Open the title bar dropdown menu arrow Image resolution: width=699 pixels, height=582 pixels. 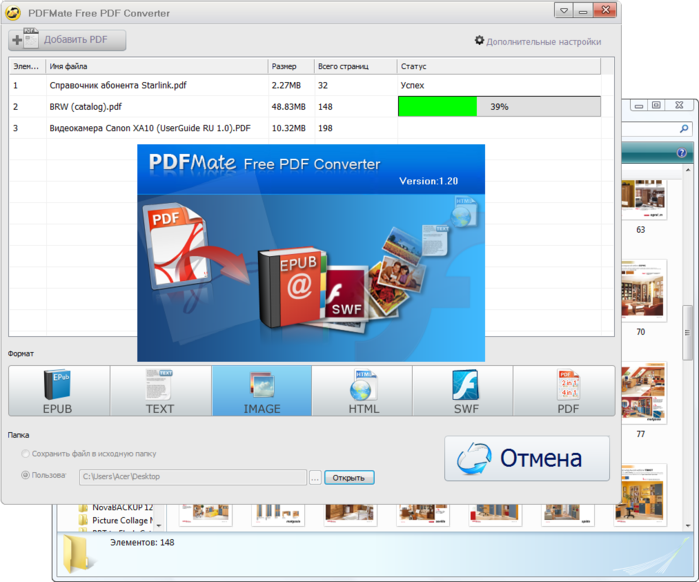click(x=566, y=12)
